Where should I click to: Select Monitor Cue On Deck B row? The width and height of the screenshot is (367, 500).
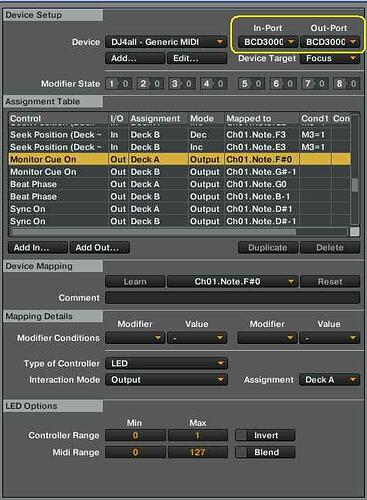tap(179, 172)
